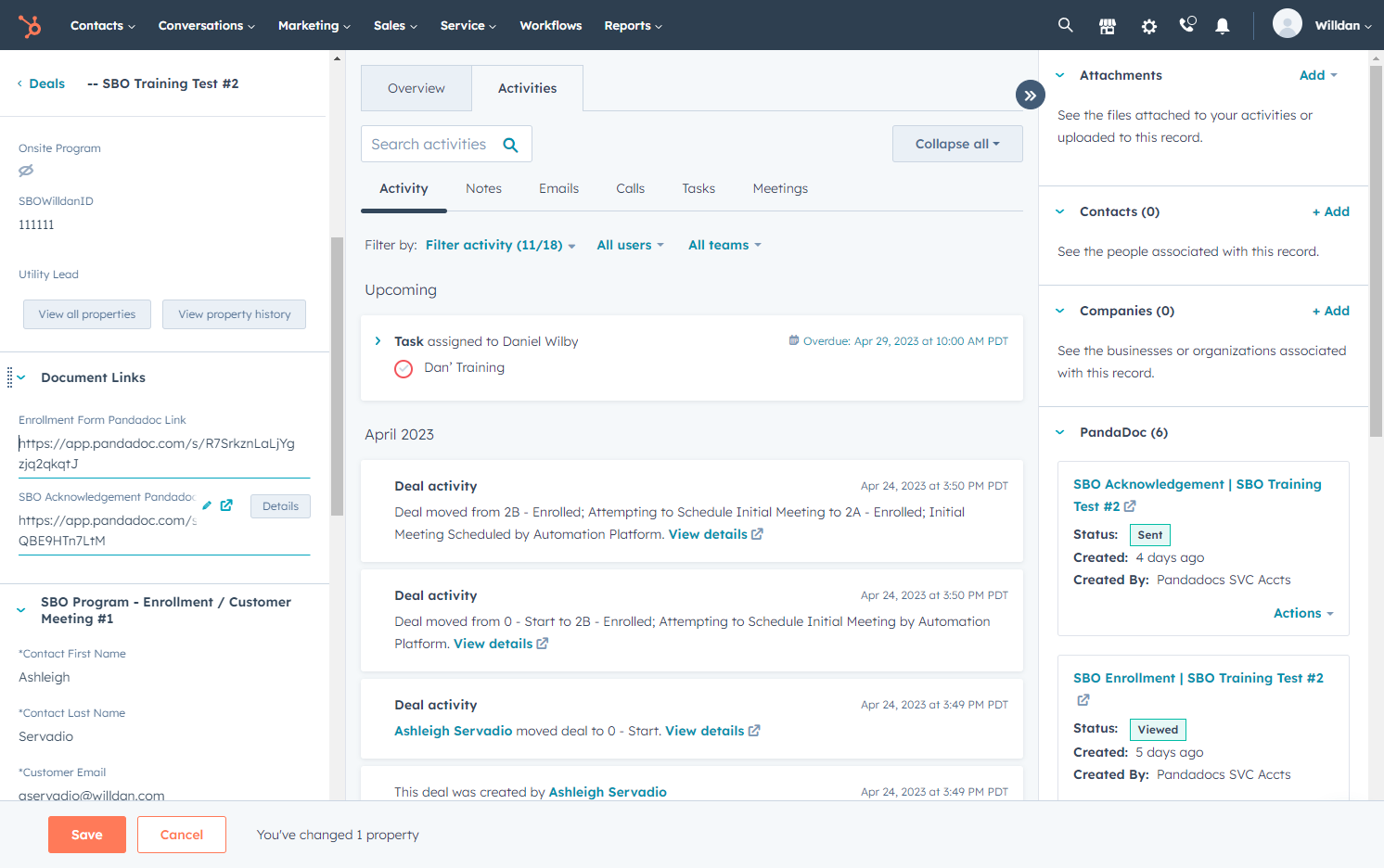Click the left sidebar vertical scrollbar
1384x868 pixels.
click(338, 376)
